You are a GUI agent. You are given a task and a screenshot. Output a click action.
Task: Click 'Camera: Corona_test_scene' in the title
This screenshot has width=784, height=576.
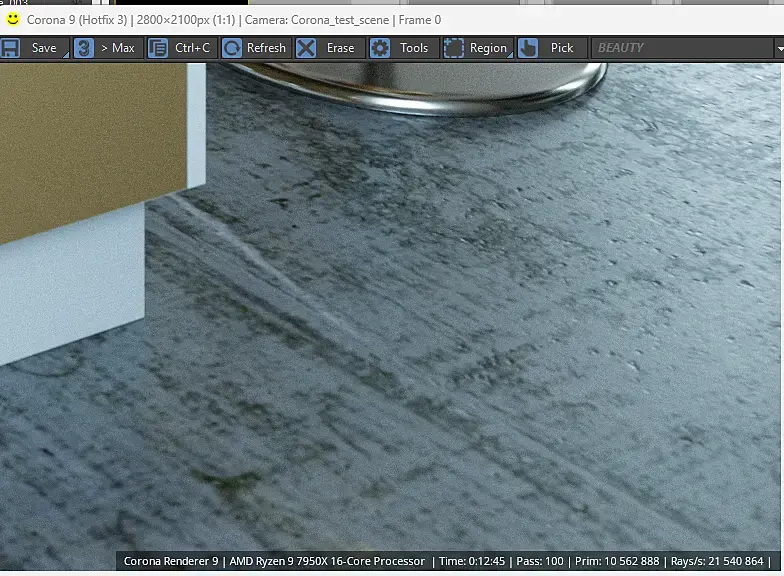316,20
